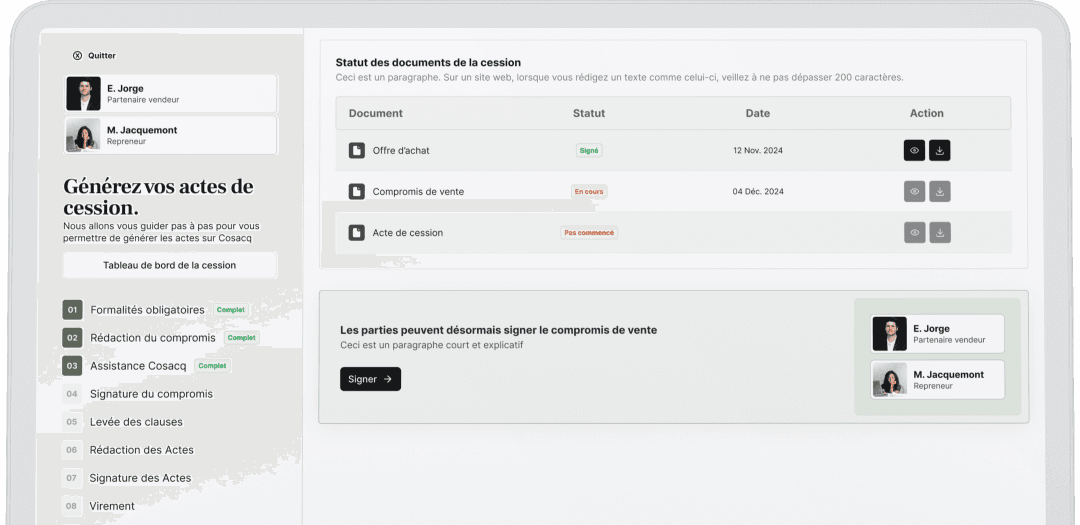Click the Complet badge next to Formalités obligatoires
Viewport: 1080px width, 525px height.
[x=231, y=310]
